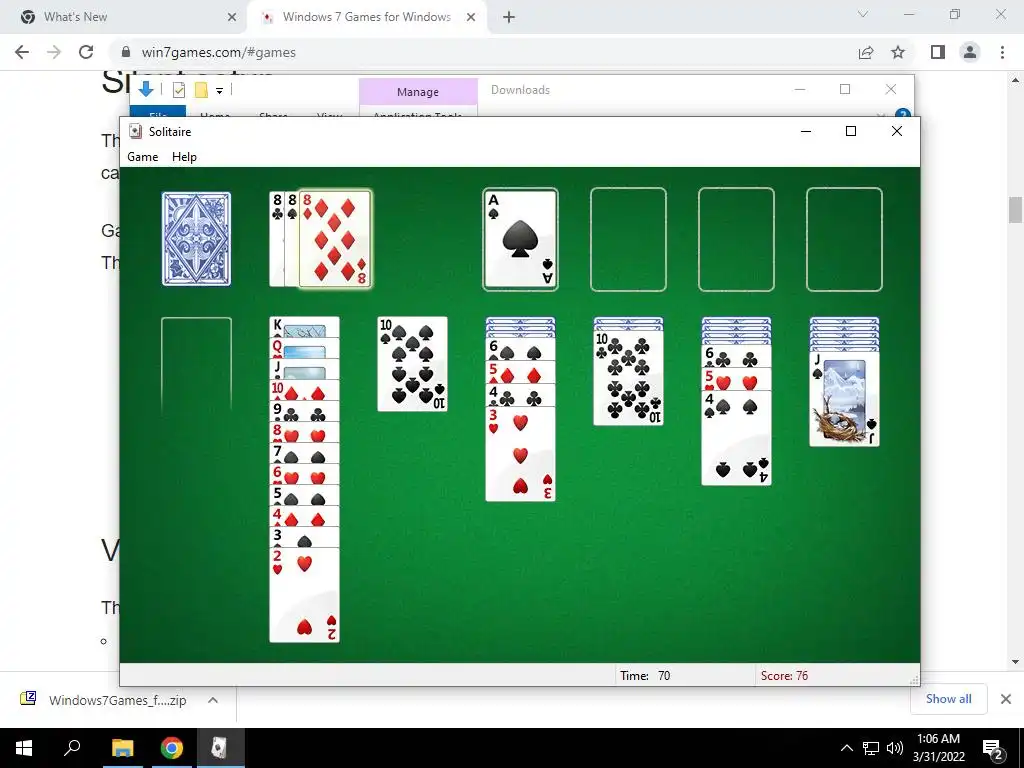Expand options for Windows7Games zip download
This screenshot has height=768, width=1024.
point(213,700)
